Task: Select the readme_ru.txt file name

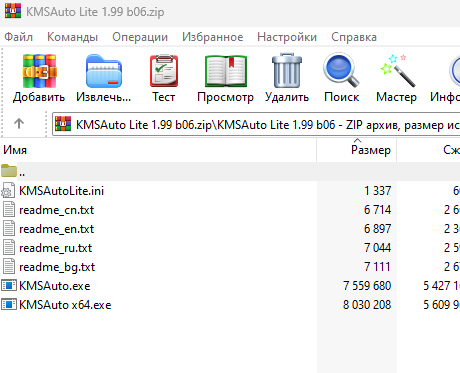Action: (x=56, y=248)
